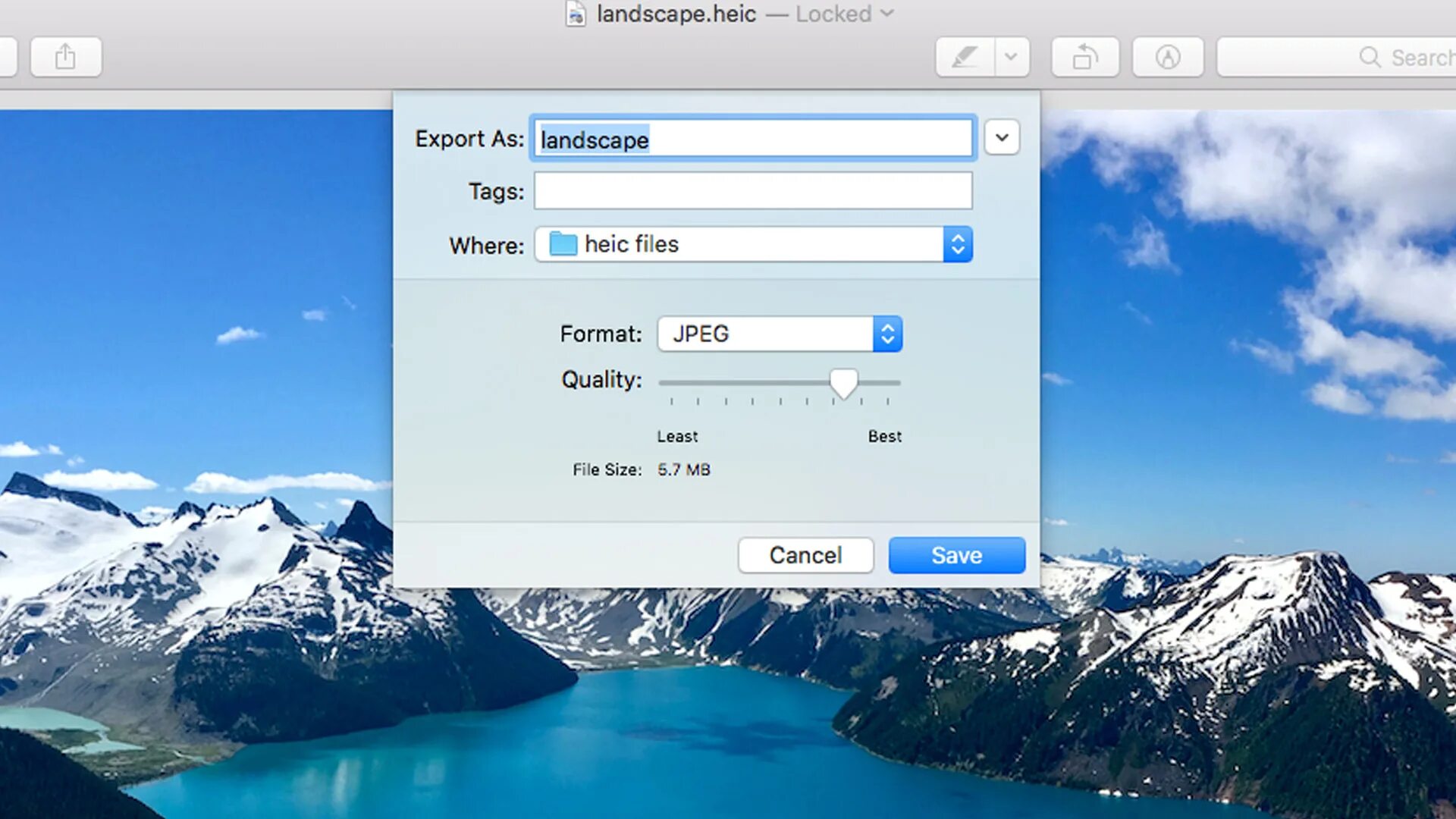1456x819 pixels.
Task: Click the version dropdown arrow in title bar
Action: pos(884,14)
